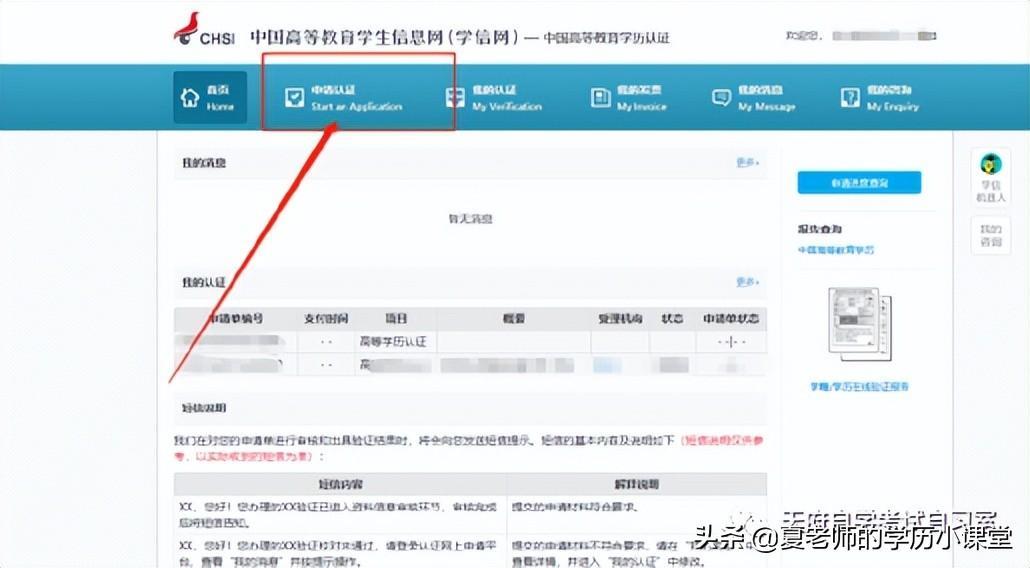Viewport: 1030px width, 568px height.
Task: Click the My Verification icon
Action: [x=455, y=98]
